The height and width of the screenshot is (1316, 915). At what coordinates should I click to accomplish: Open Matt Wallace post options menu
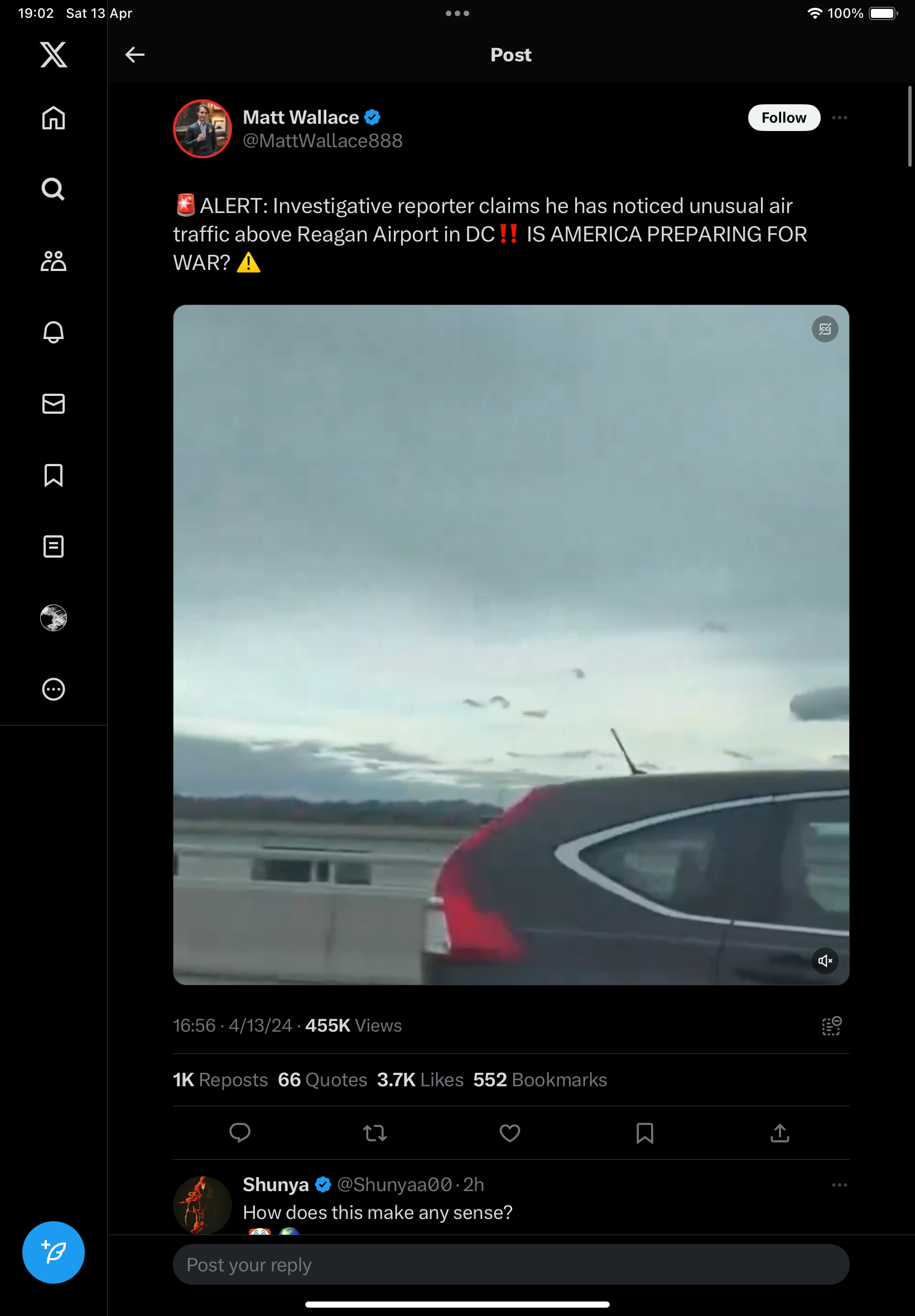click(839, 118)
